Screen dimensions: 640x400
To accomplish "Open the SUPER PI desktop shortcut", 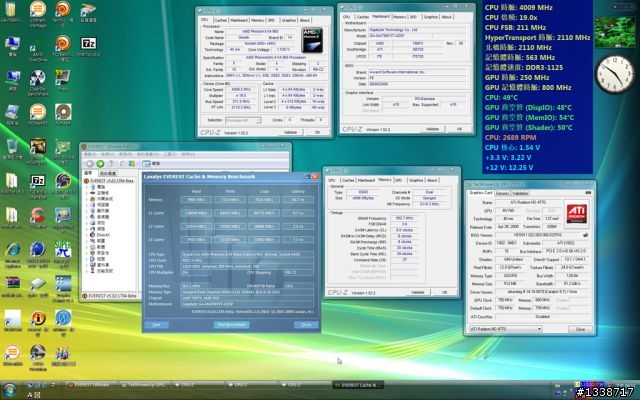I will pos(63,255).
